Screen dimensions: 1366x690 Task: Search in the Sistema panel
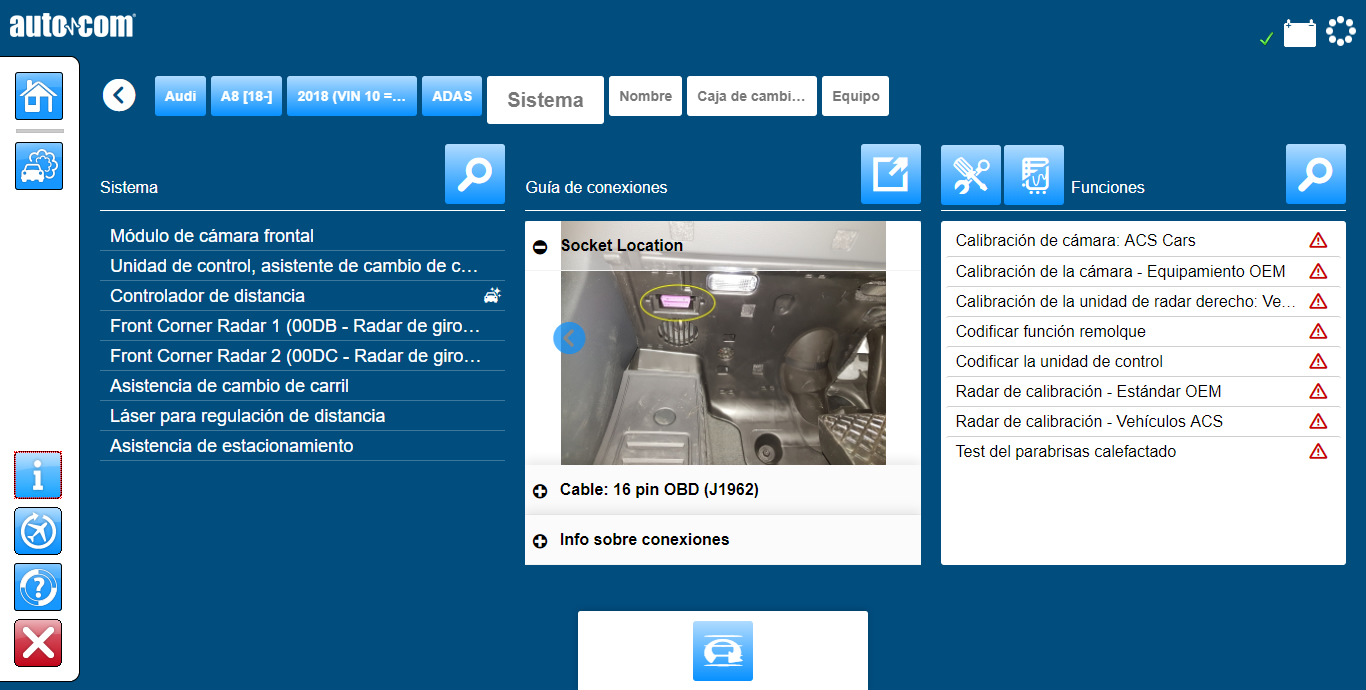[x=475, y=174]
